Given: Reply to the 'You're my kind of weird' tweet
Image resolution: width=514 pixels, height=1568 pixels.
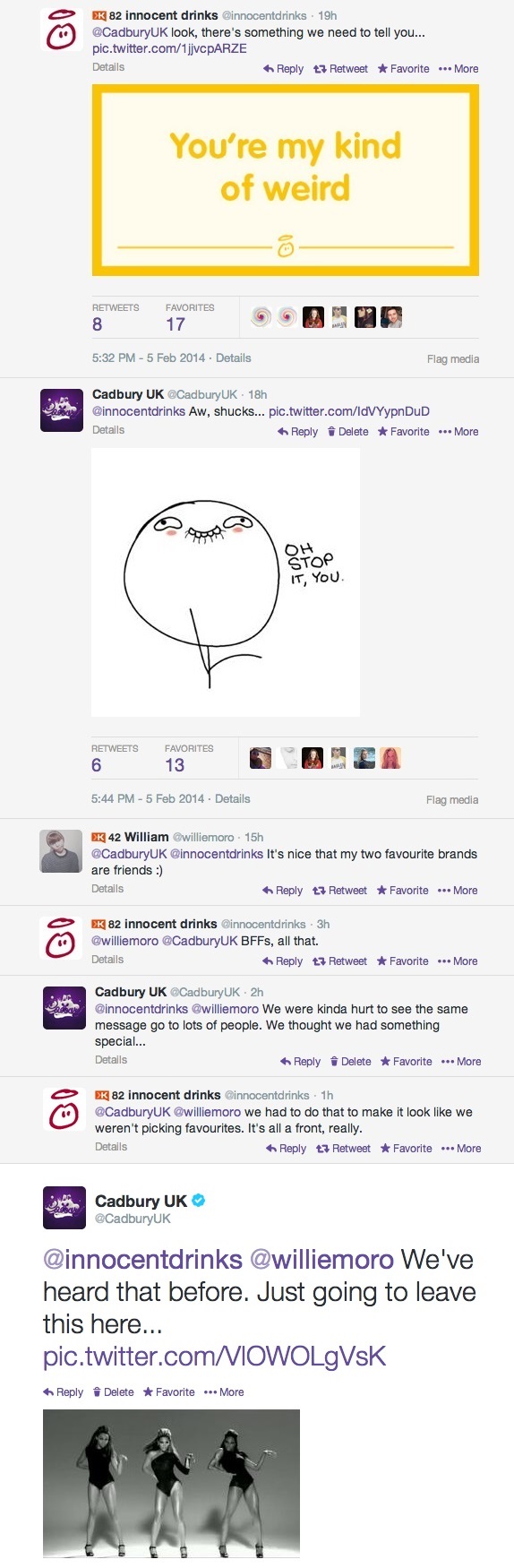Looking at the screenshot, I should pos(283,69).
